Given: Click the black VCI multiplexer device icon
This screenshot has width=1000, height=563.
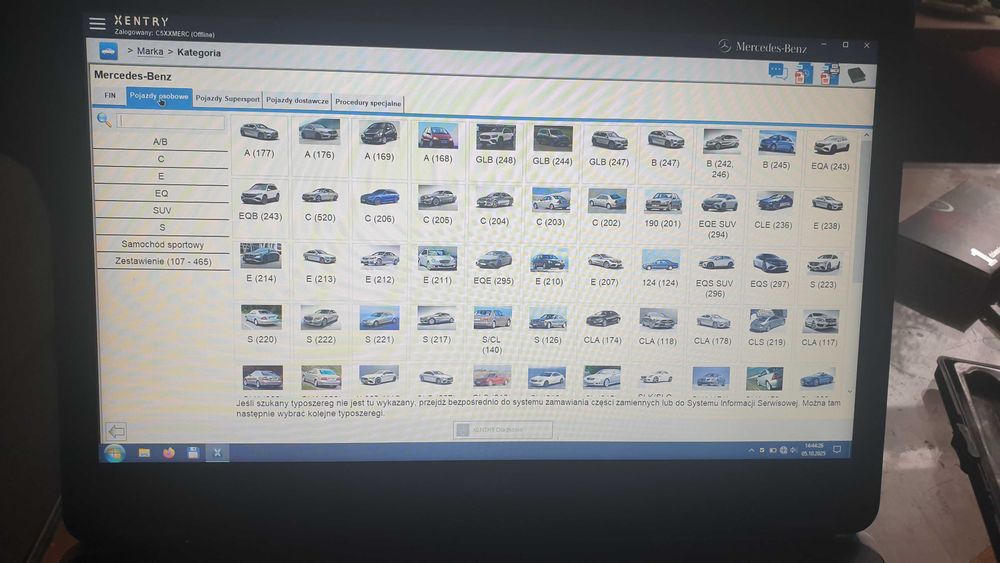Looking at the screenshot, I should (857, 75).
